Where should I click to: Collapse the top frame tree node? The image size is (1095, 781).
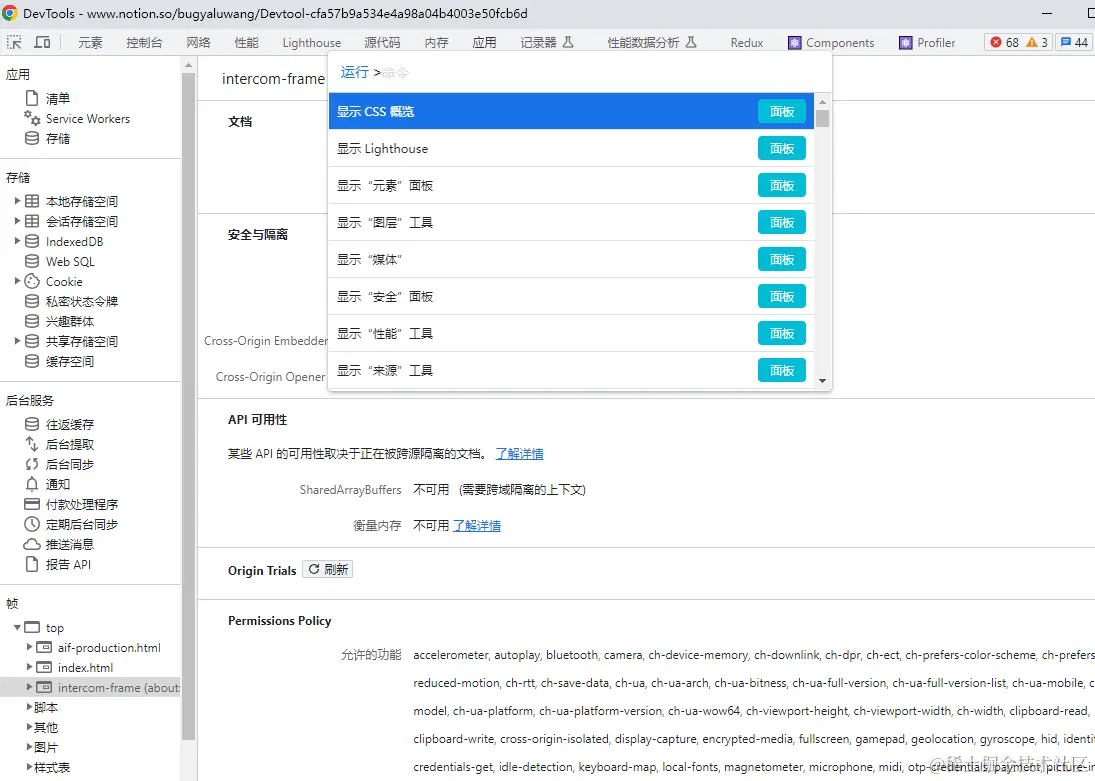coord(17,627)
